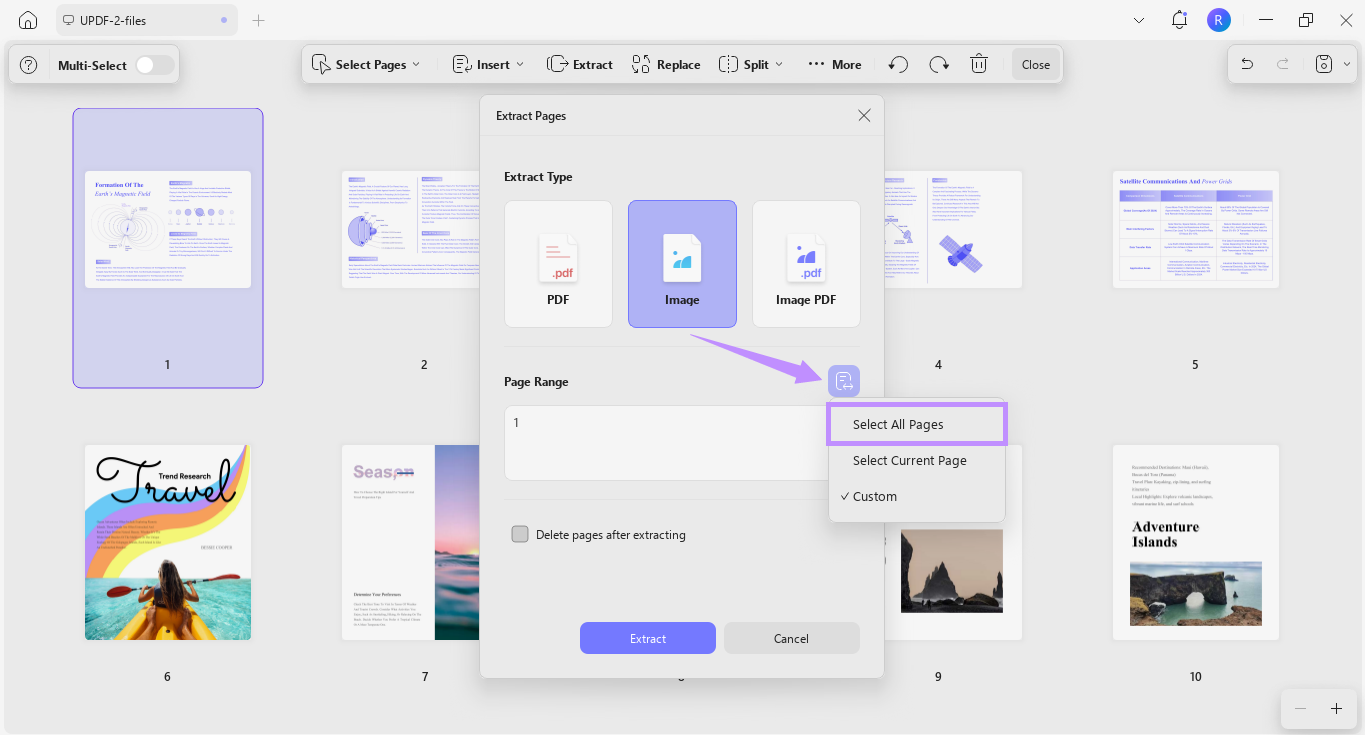Select the Replace tool icon
This screenshot has height=735, width=1365.
click(x=640, y=63)
